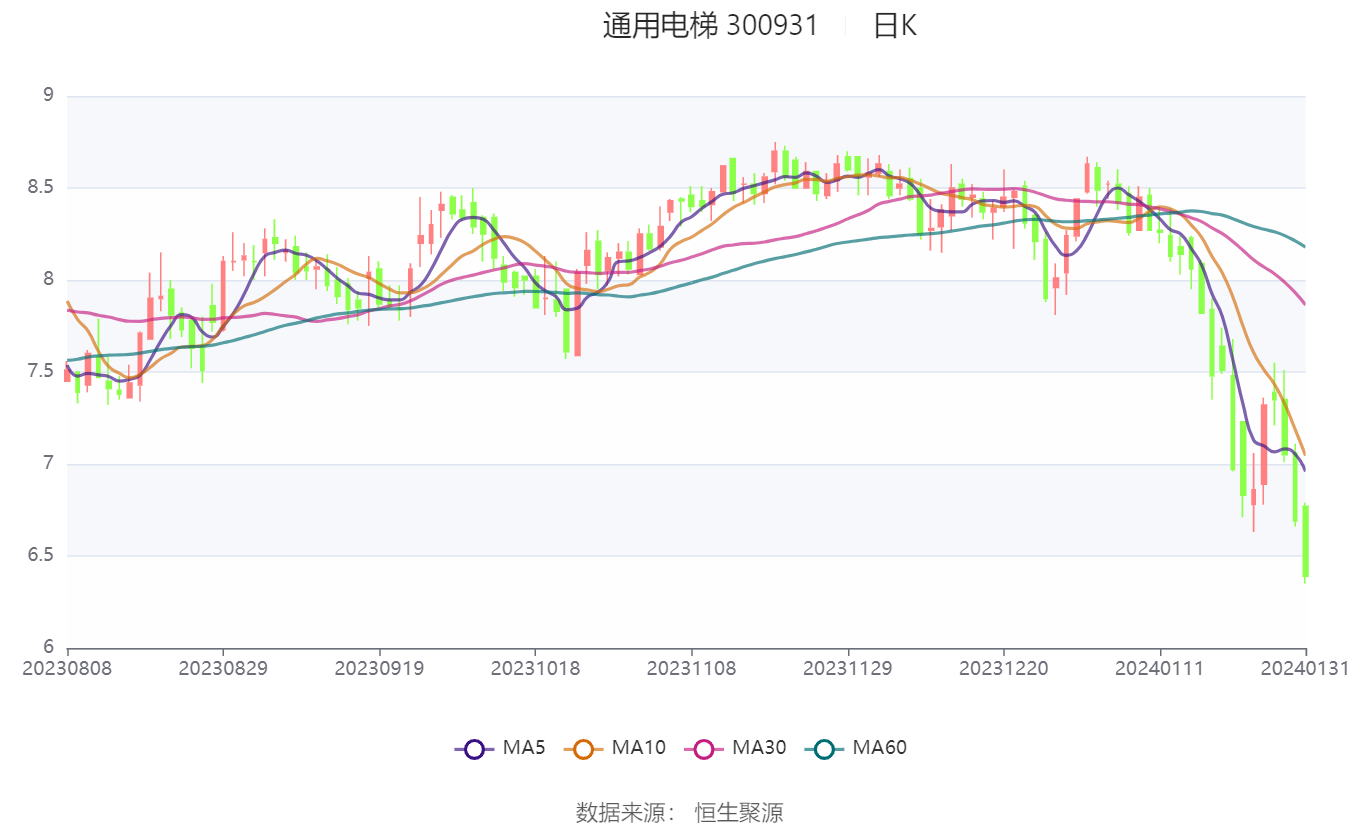1360x828 pixels.
Task: Select the 20231018 date axis label
Action: coord(535,668)
